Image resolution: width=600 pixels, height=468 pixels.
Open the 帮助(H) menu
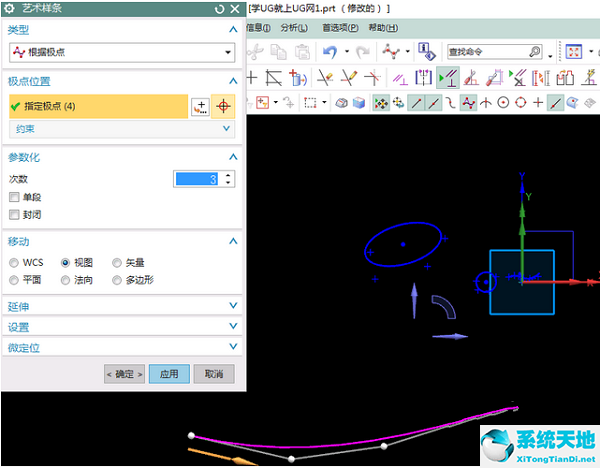coord(383,28)
